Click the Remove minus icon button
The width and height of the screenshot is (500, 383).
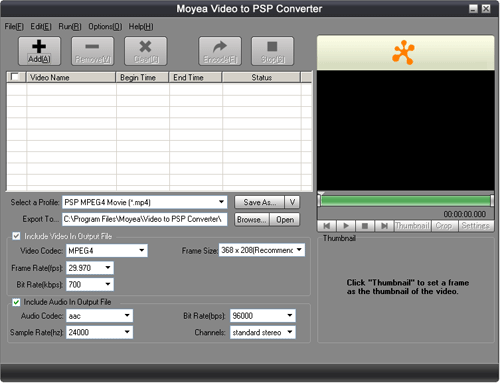click(92, 51)
